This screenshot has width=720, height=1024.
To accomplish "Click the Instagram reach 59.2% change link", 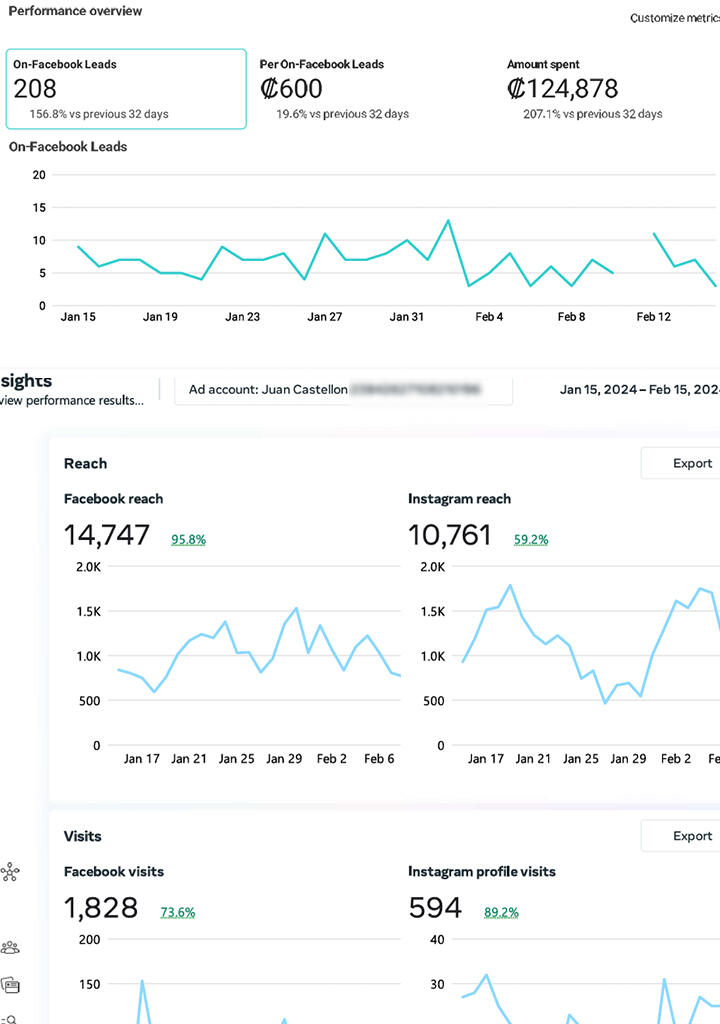I will tap(531, 539).
